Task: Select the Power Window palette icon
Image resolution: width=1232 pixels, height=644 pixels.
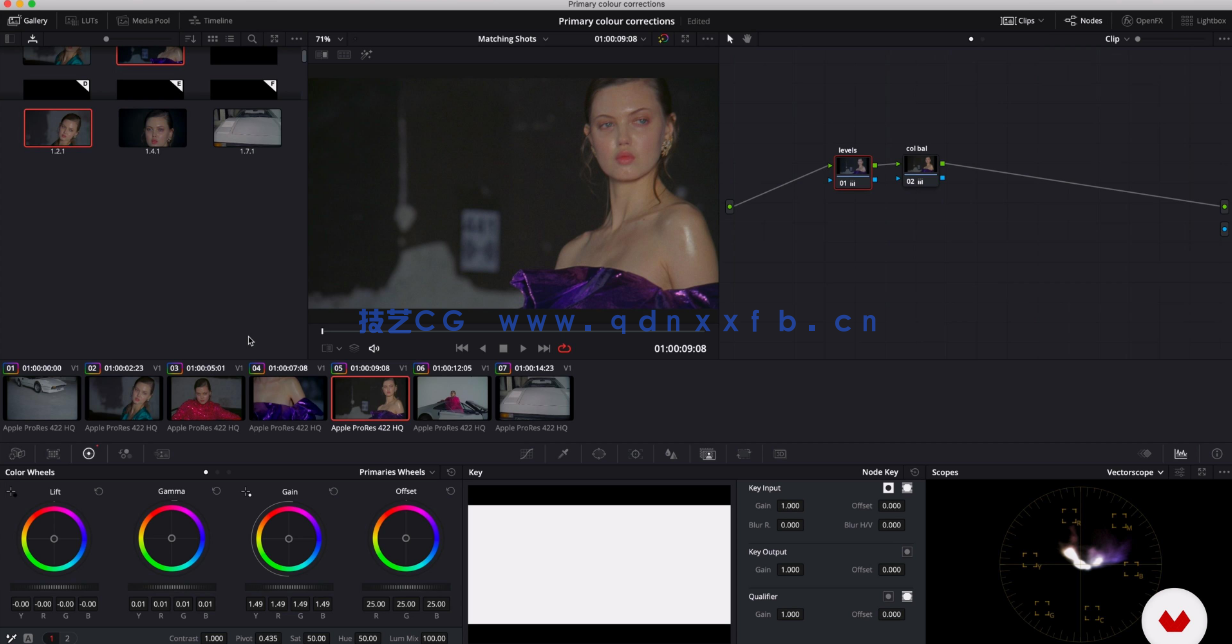Action: 600,453
